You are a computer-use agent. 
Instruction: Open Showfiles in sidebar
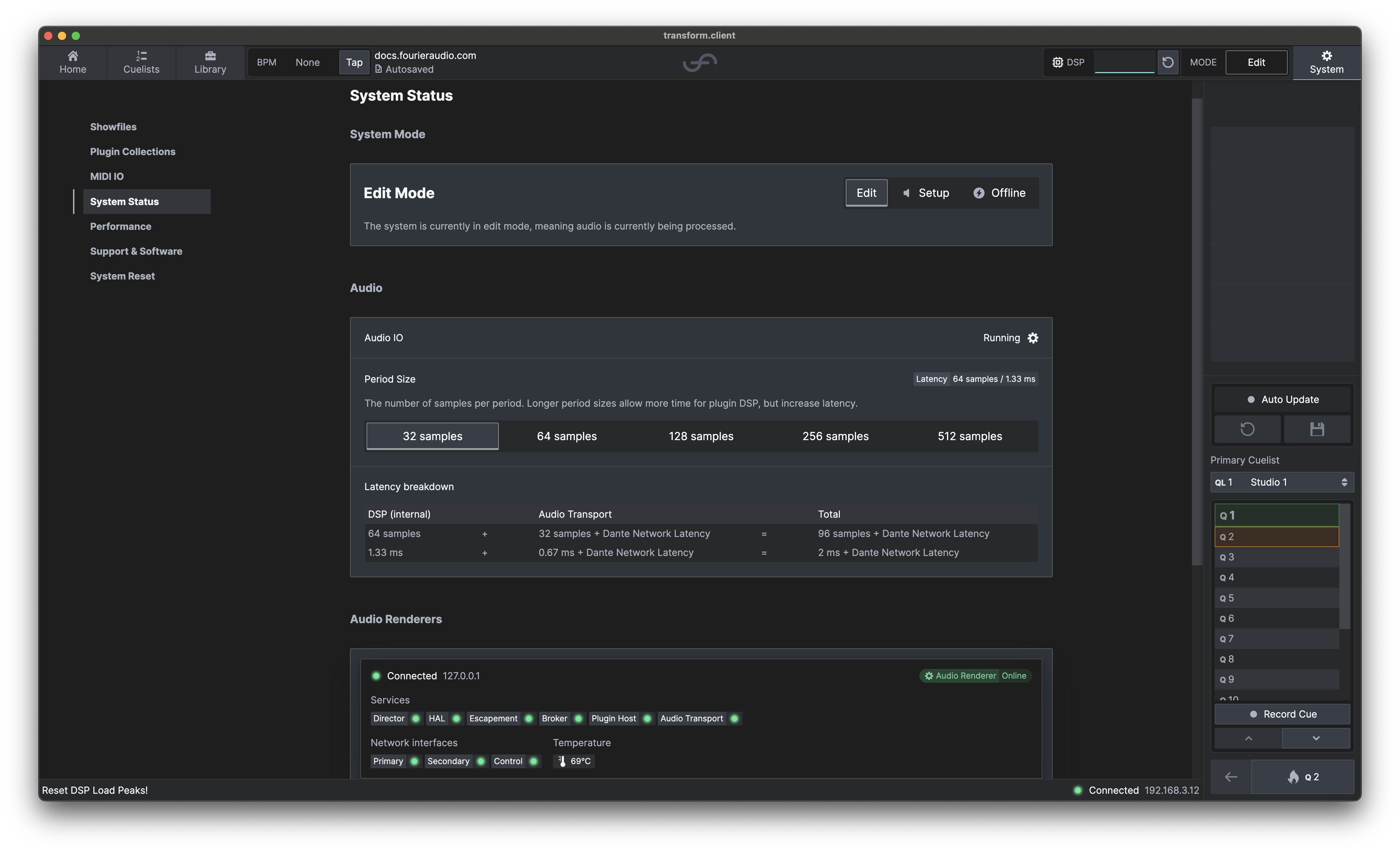pos(113,127)
